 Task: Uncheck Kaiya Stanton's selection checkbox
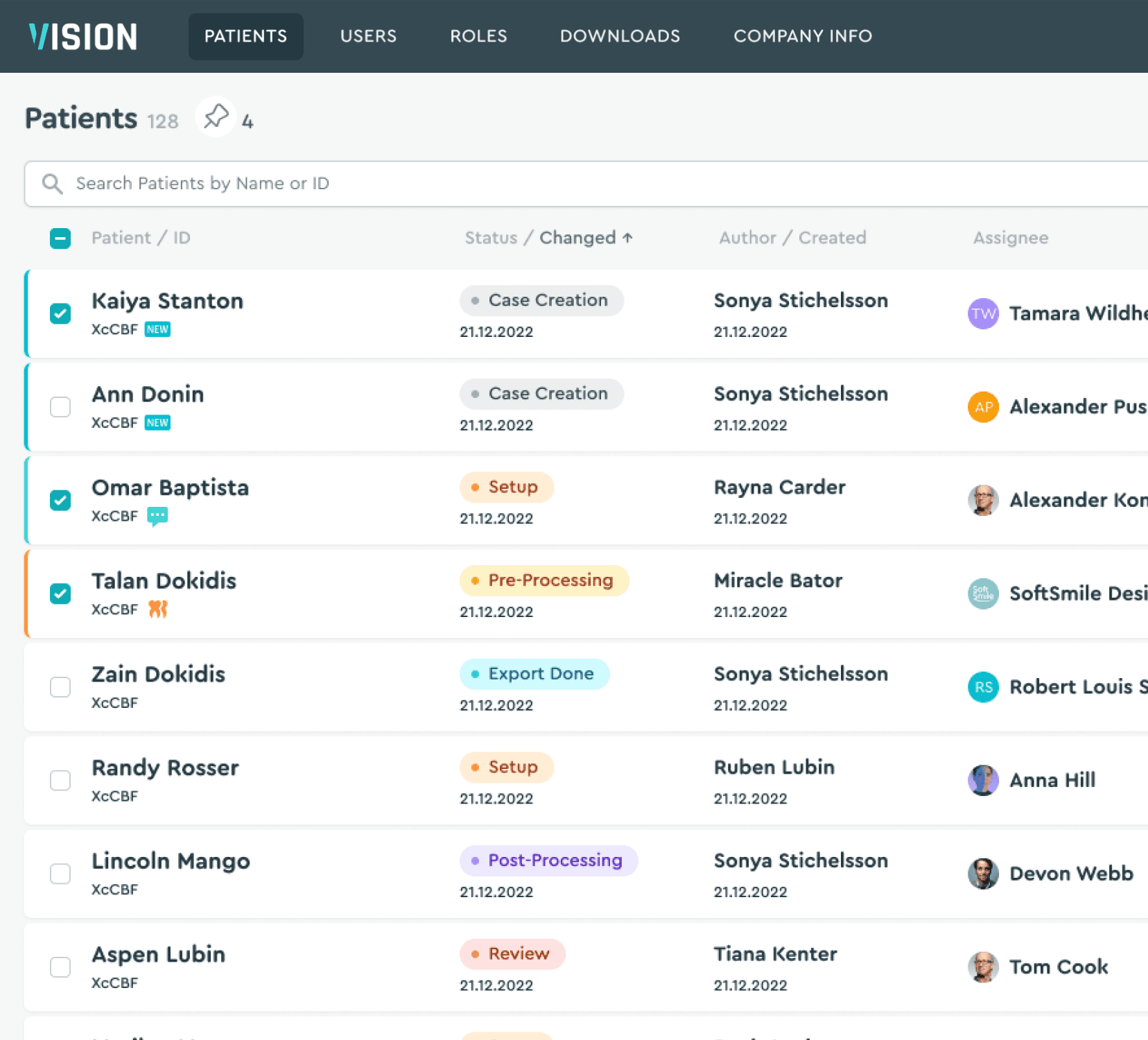60,313
